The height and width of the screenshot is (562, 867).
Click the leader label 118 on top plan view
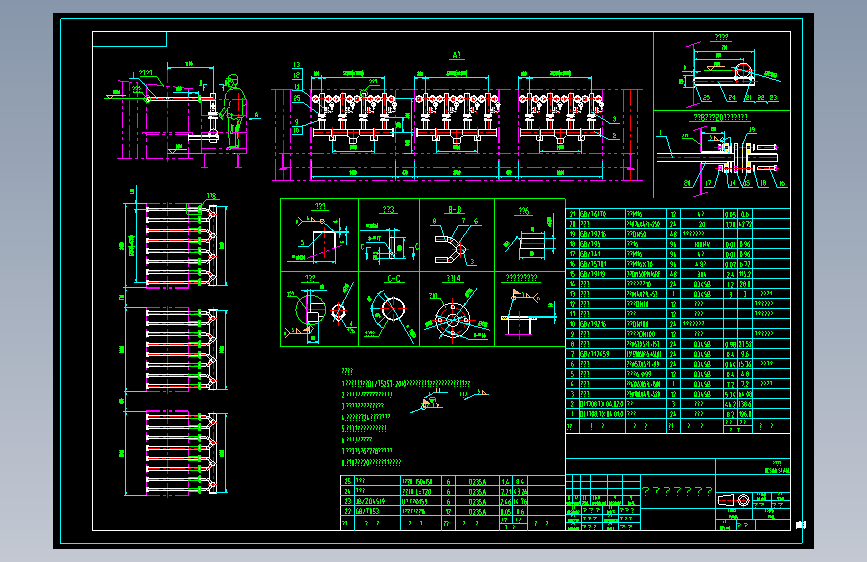[x=211, y=196]
